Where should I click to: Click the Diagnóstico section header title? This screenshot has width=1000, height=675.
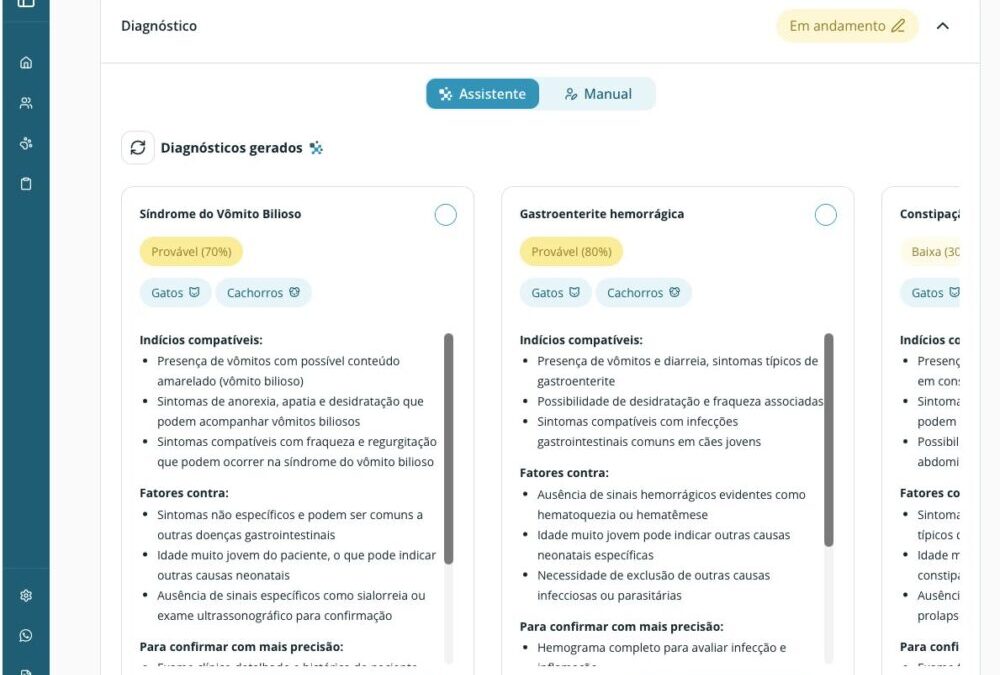coord(159,26)
